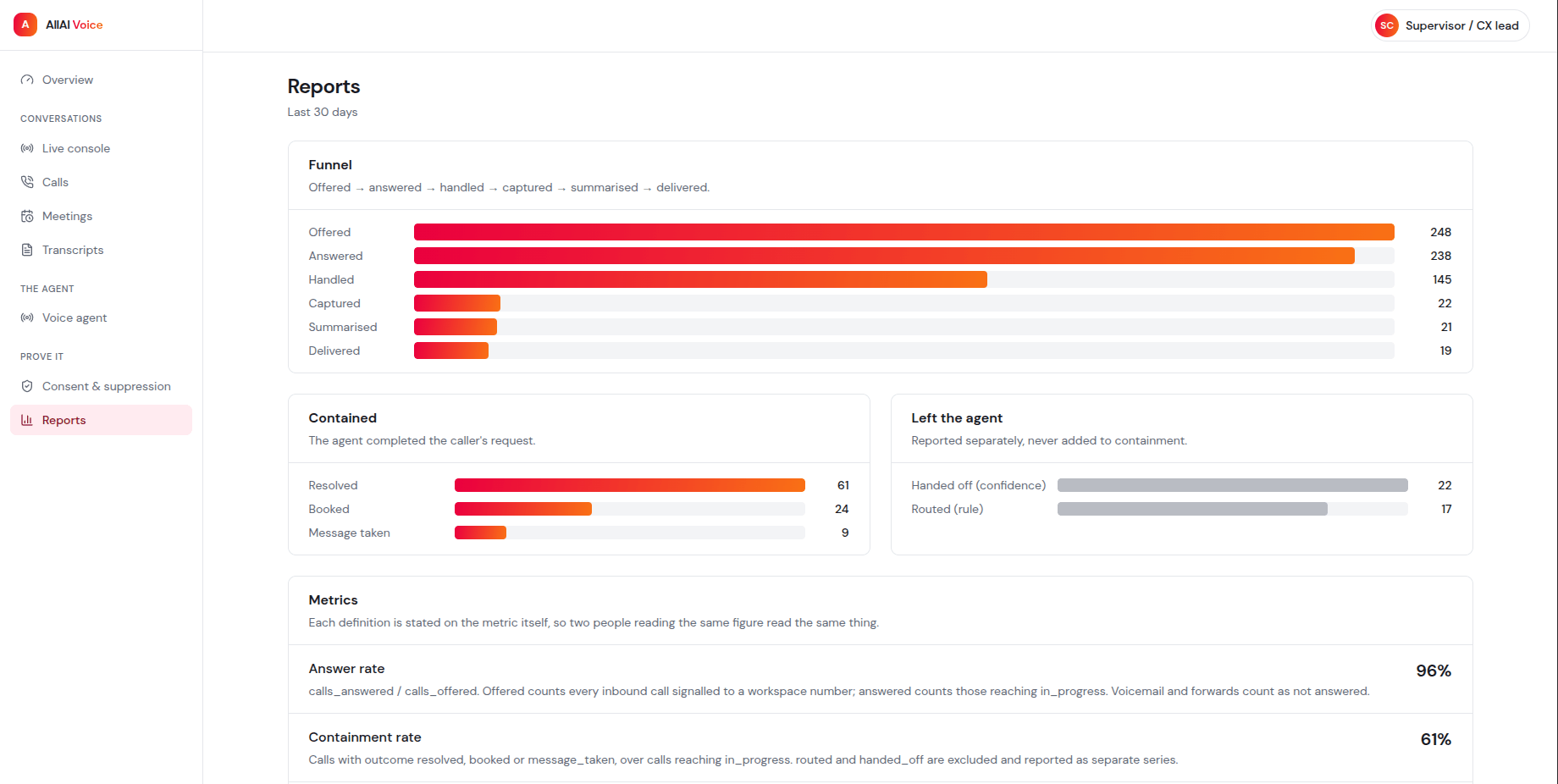Click the Handled funnel bar
Image resolution: width=1558 pixels, height=784 pixels.
(x=700, y=279)
